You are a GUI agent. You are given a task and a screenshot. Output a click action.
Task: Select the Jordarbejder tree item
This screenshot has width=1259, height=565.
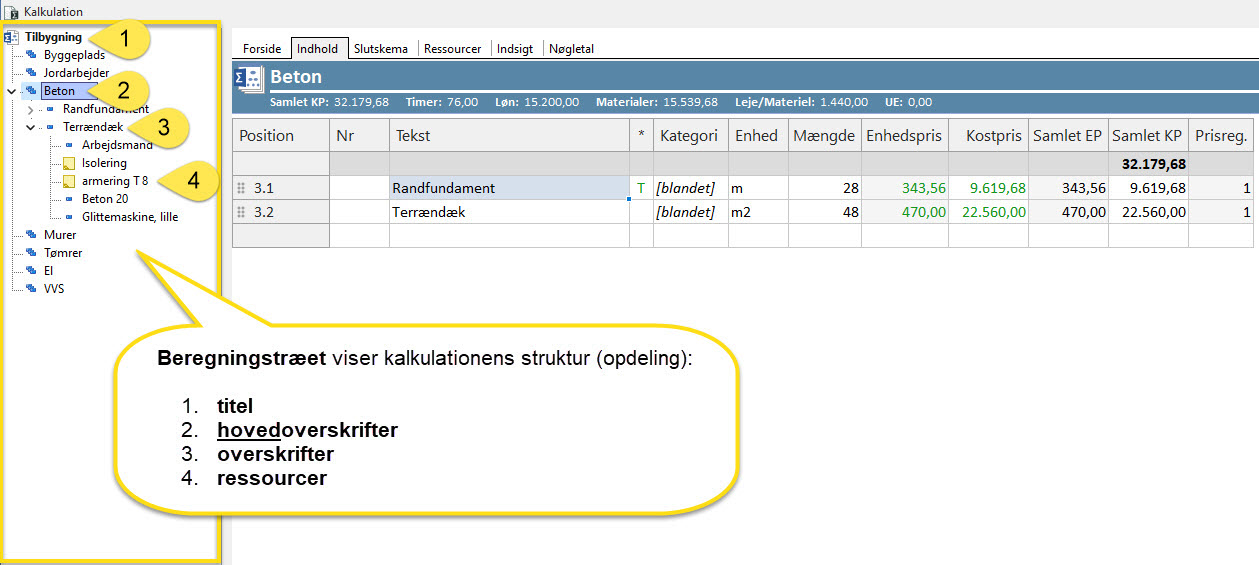point(76,73)
